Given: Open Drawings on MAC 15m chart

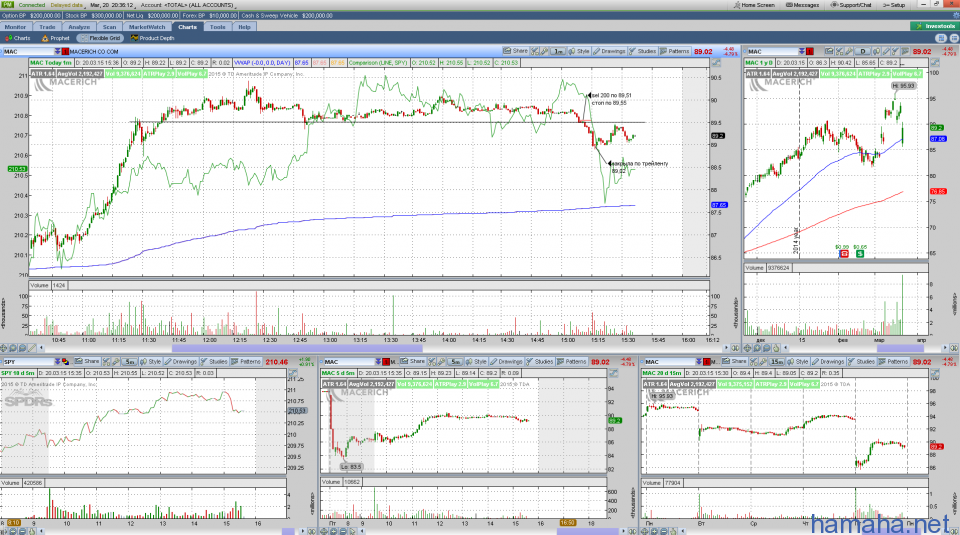Looking at the screenshot, I should (828, 362).
